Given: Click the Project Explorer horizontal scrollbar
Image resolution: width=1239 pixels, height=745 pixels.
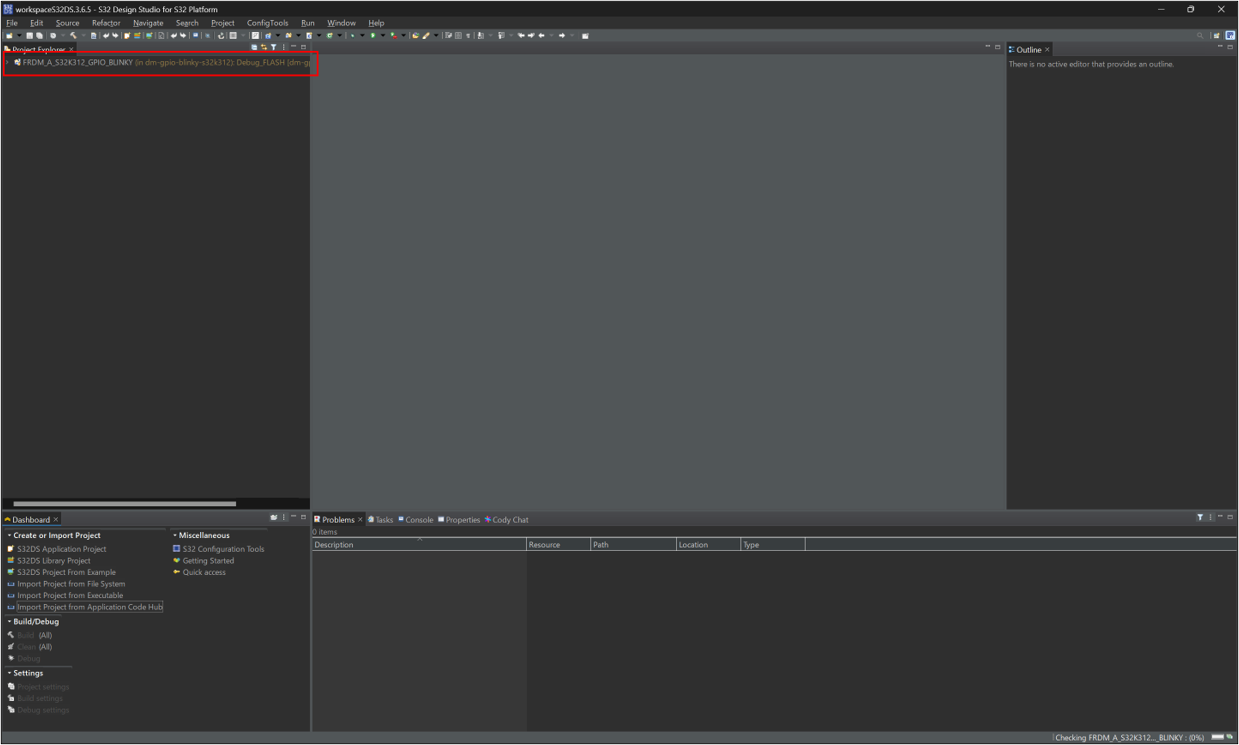Looking at the screenshot, I should pos(125,504).
